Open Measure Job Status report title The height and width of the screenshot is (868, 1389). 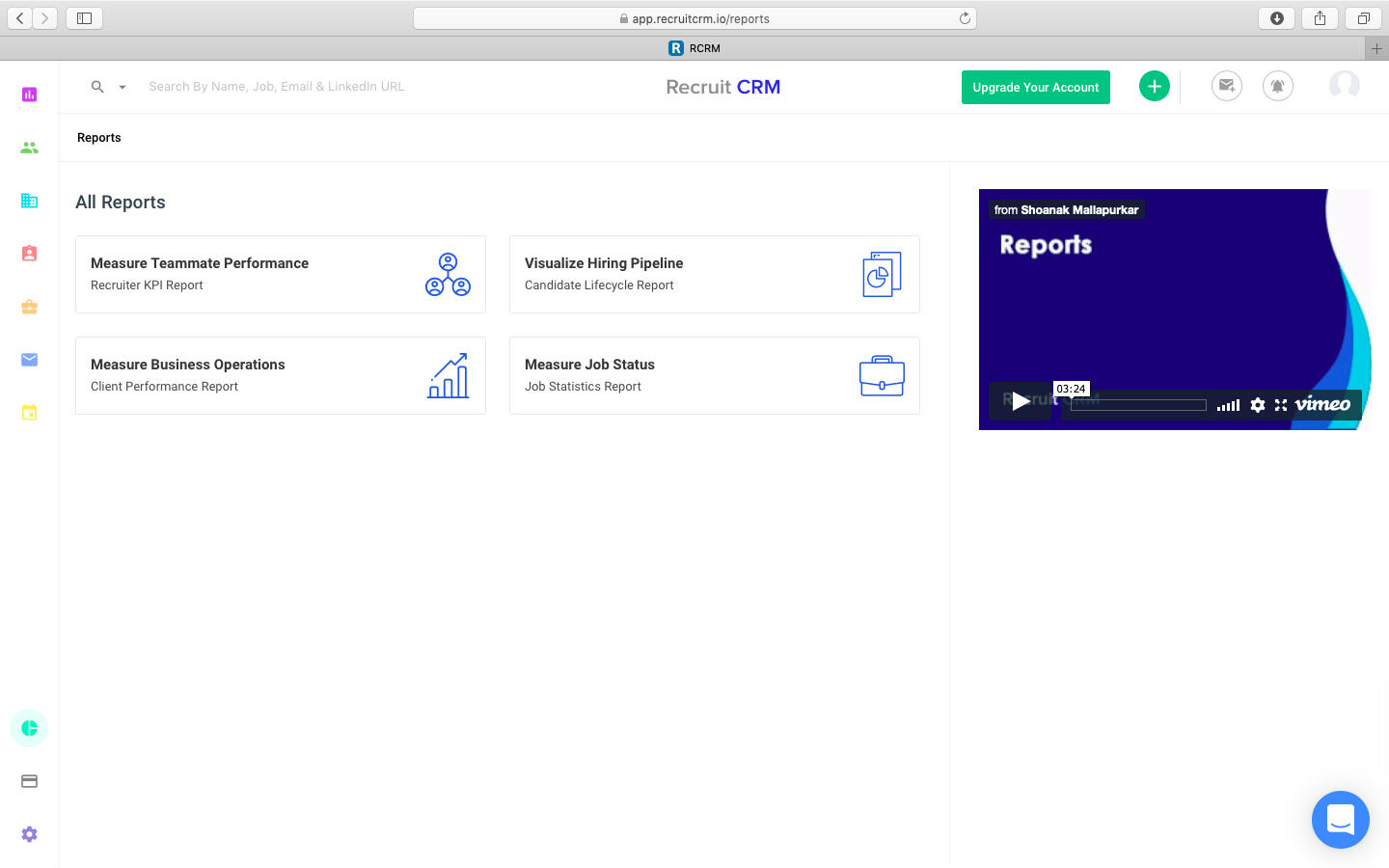[x=589, y=365]
